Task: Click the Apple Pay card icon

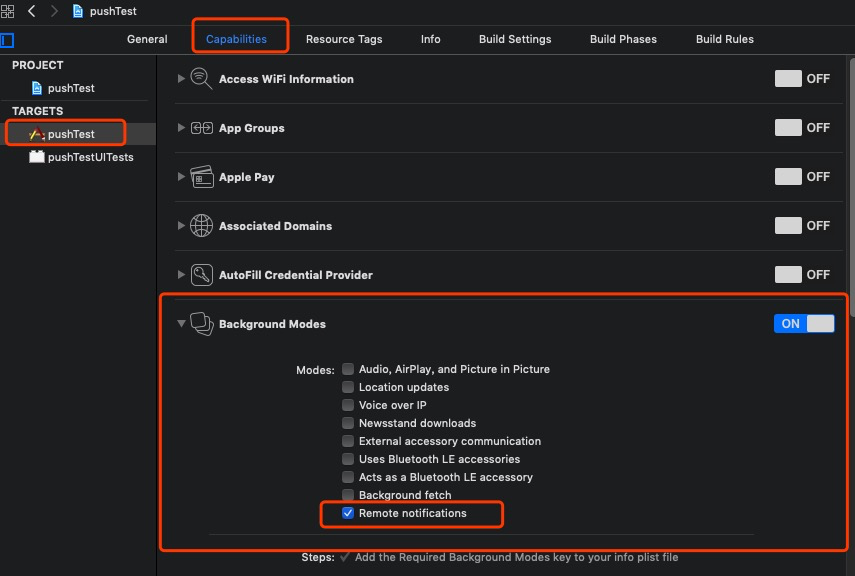Action: (201, 177)
